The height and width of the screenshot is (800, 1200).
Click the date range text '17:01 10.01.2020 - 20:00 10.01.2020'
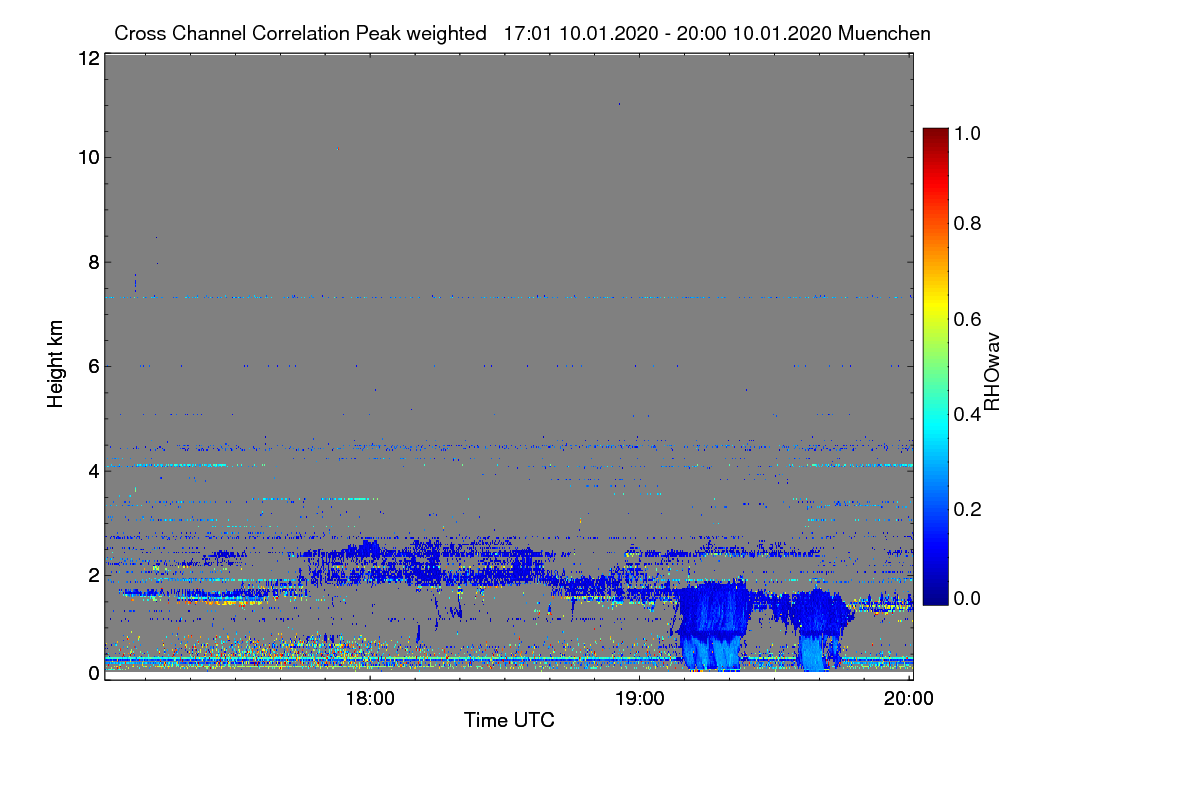click(x=668, y=33)
